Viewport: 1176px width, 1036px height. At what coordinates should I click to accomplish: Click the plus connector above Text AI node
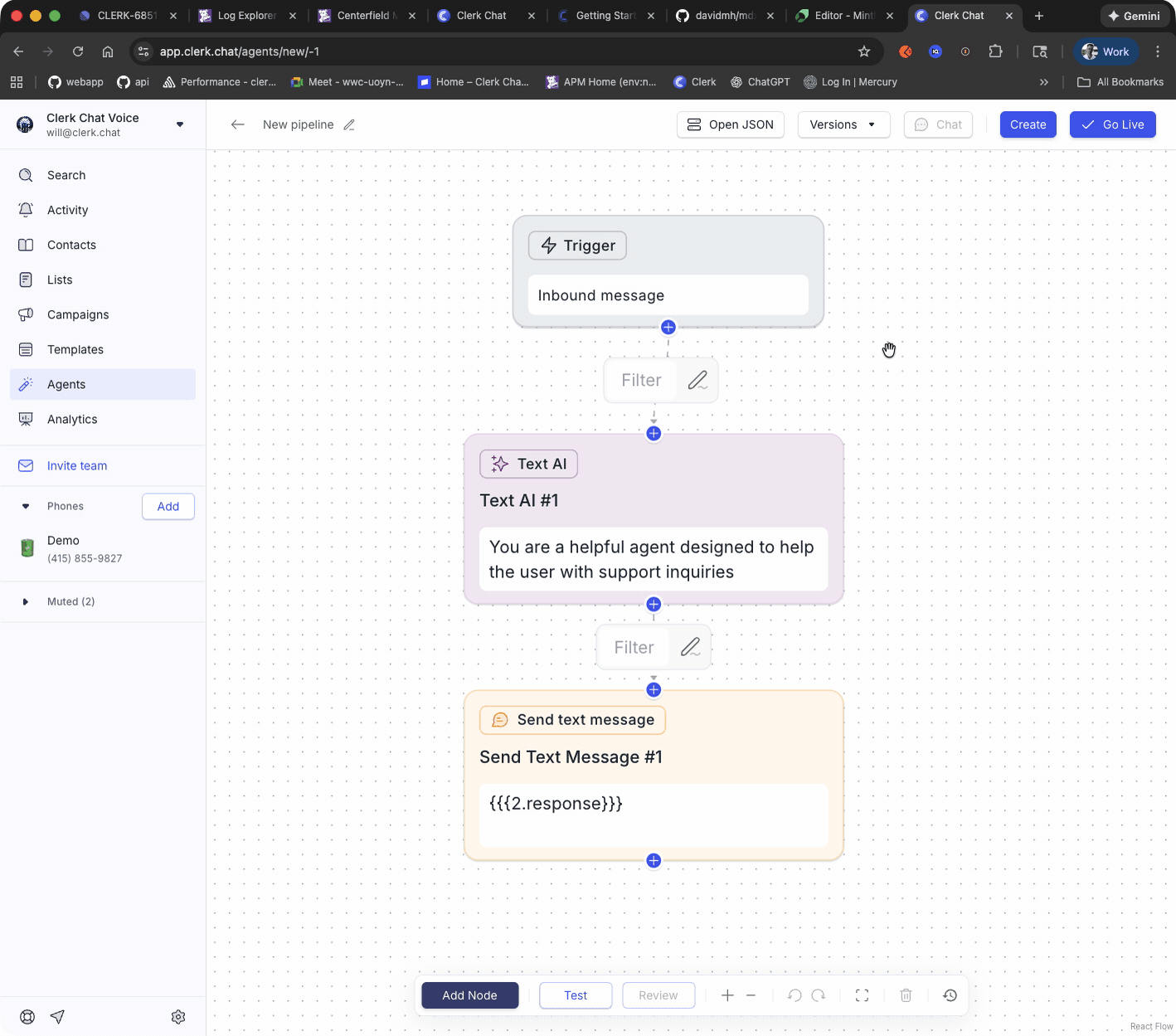pyautogui.click(x=654, y=433)
